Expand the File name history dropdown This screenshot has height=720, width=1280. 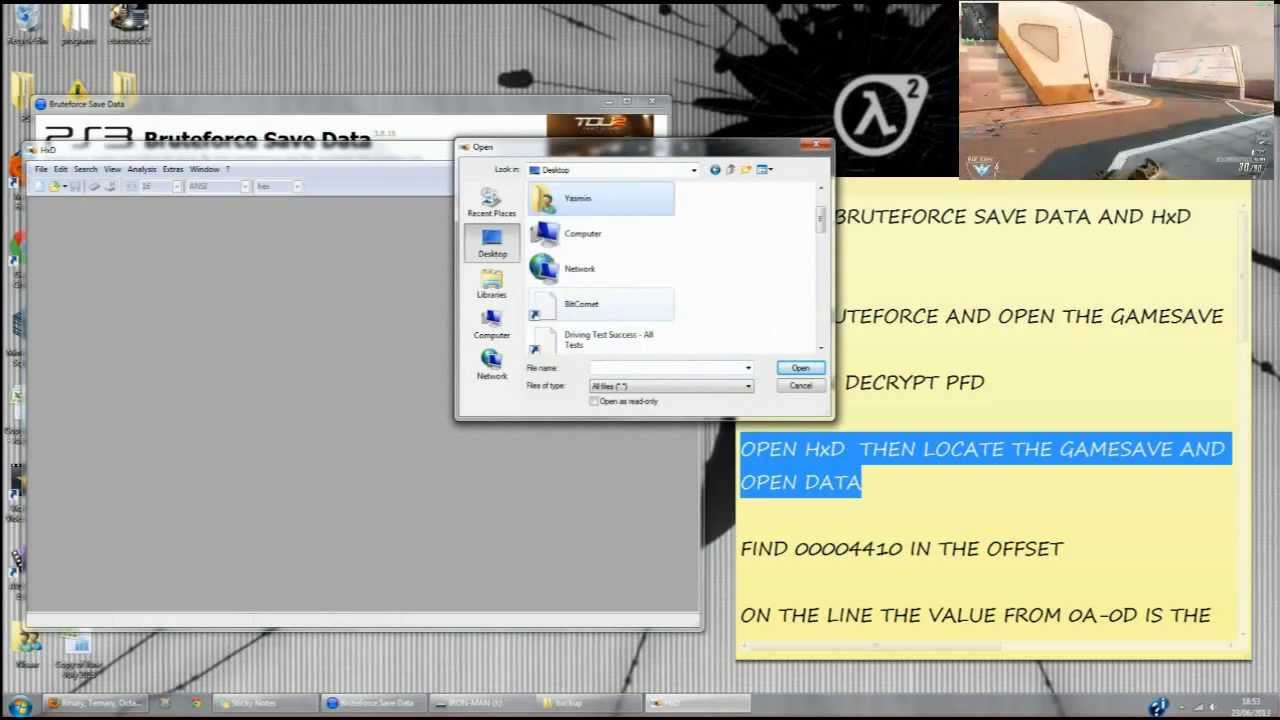coord(748,368)
